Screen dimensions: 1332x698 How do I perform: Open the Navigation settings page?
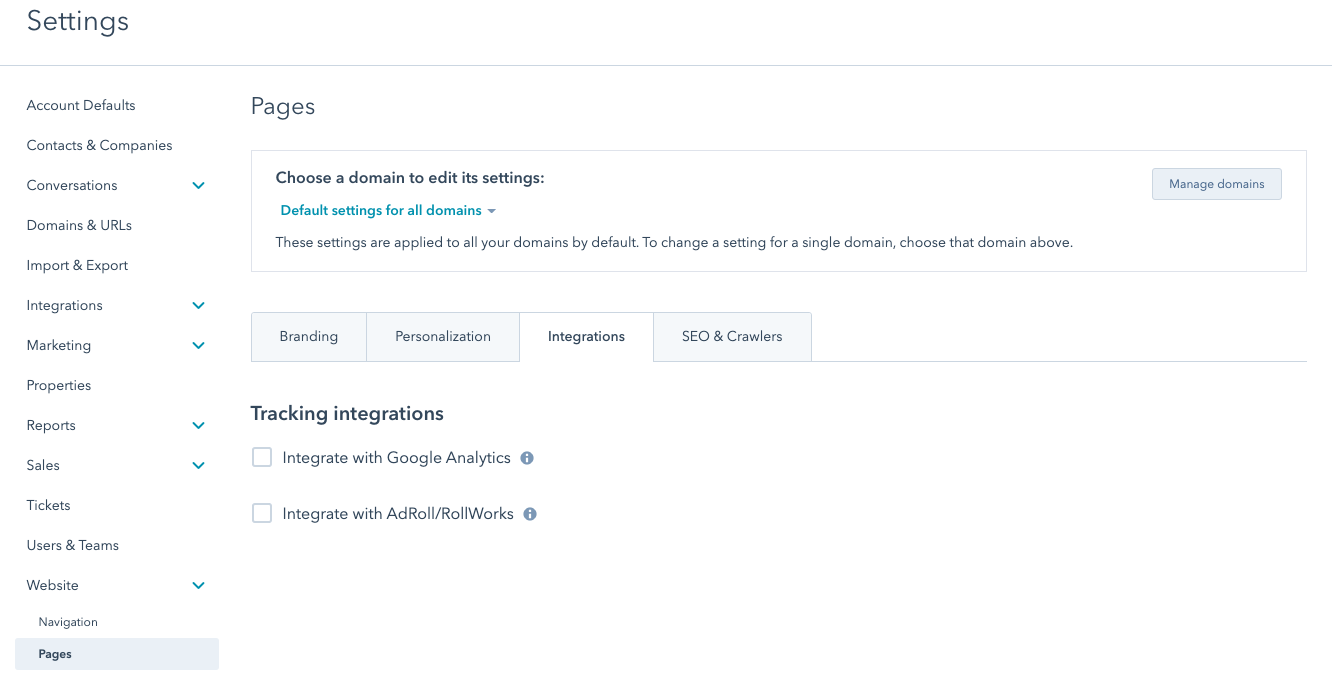67,621
